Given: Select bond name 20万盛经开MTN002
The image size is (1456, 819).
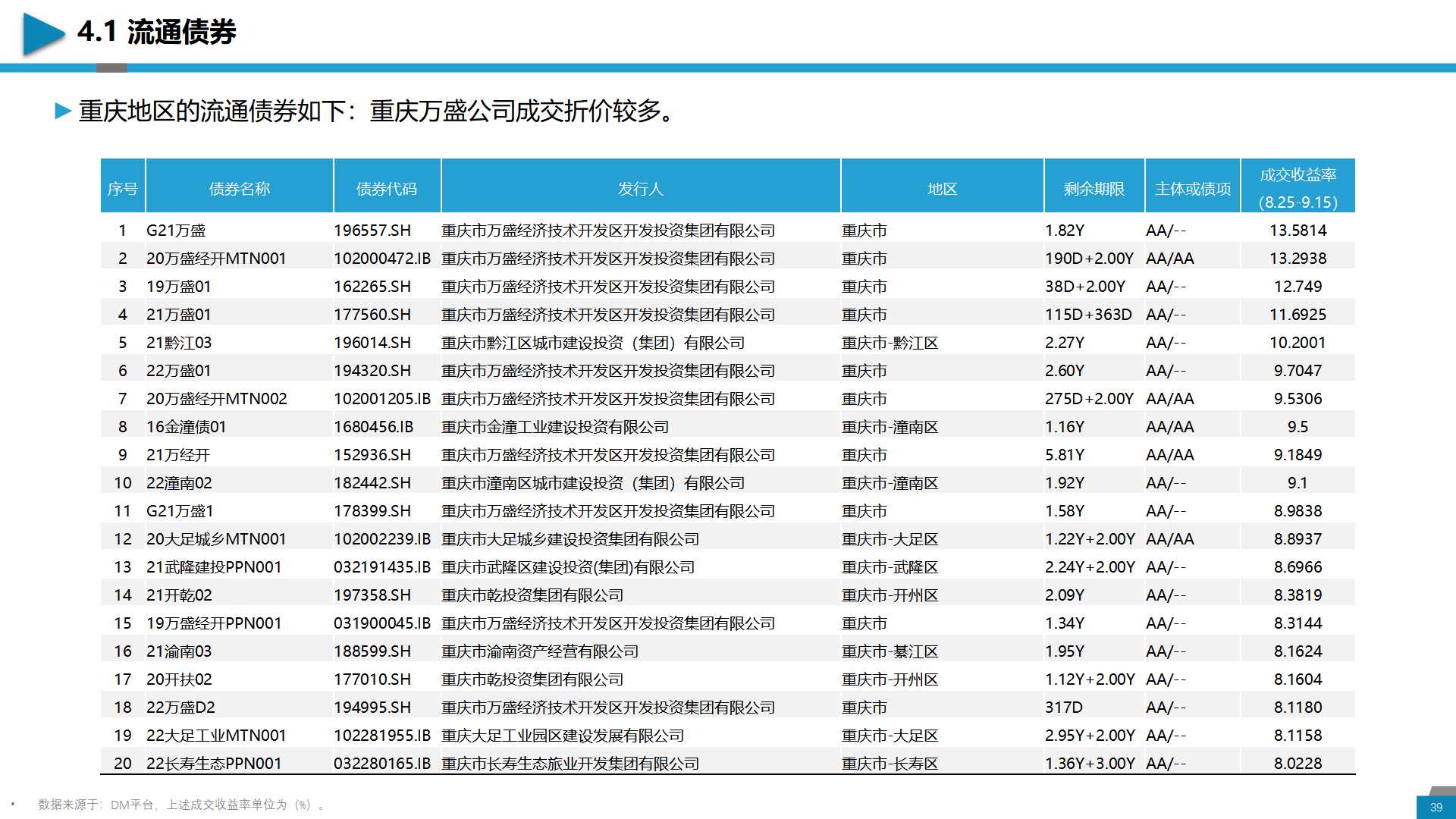Looking at the screenshot, I should [x=217, y=399].
